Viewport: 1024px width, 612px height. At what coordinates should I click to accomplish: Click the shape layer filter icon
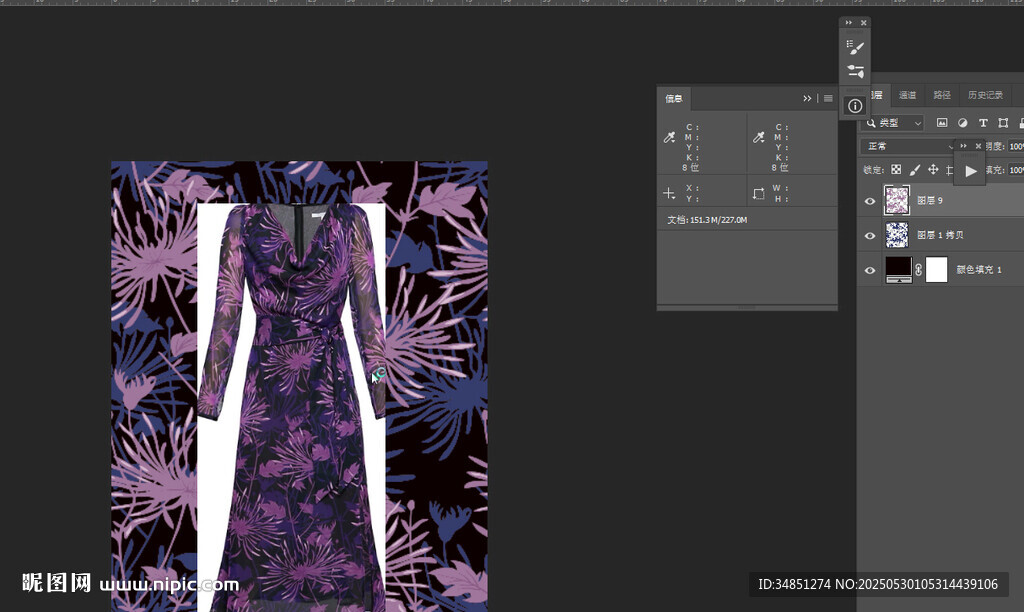coord(1003,123)
